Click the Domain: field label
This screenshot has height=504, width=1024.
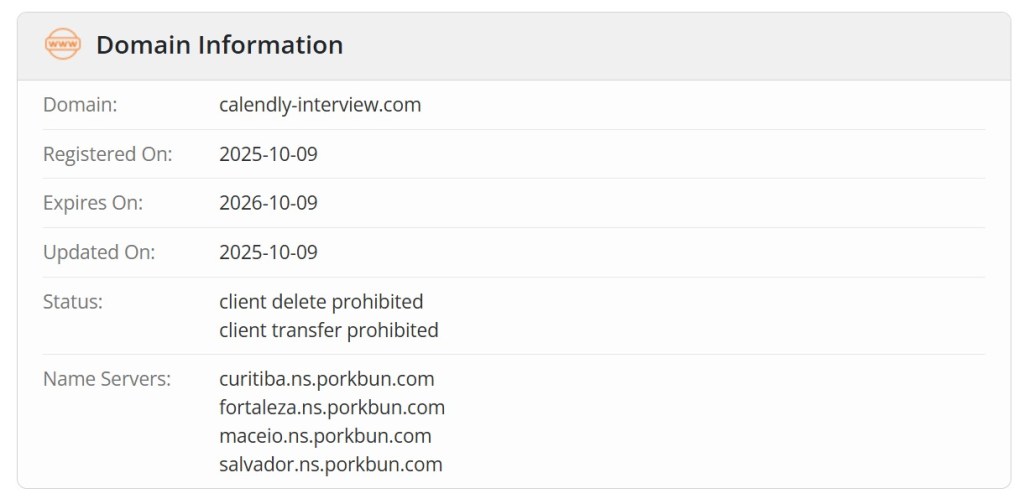tap(80, 104)
